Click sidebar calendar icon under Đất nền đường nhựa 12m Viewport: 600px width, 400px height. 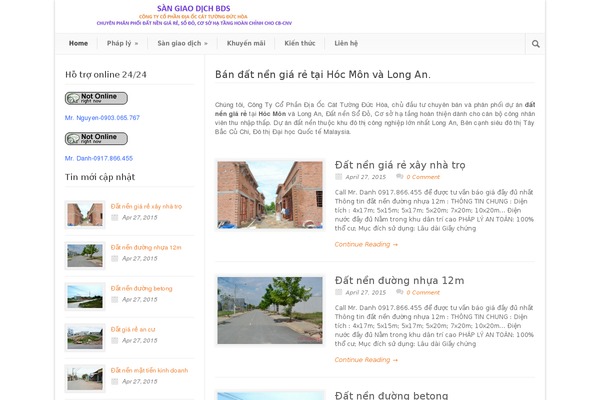tap(114, 258)
